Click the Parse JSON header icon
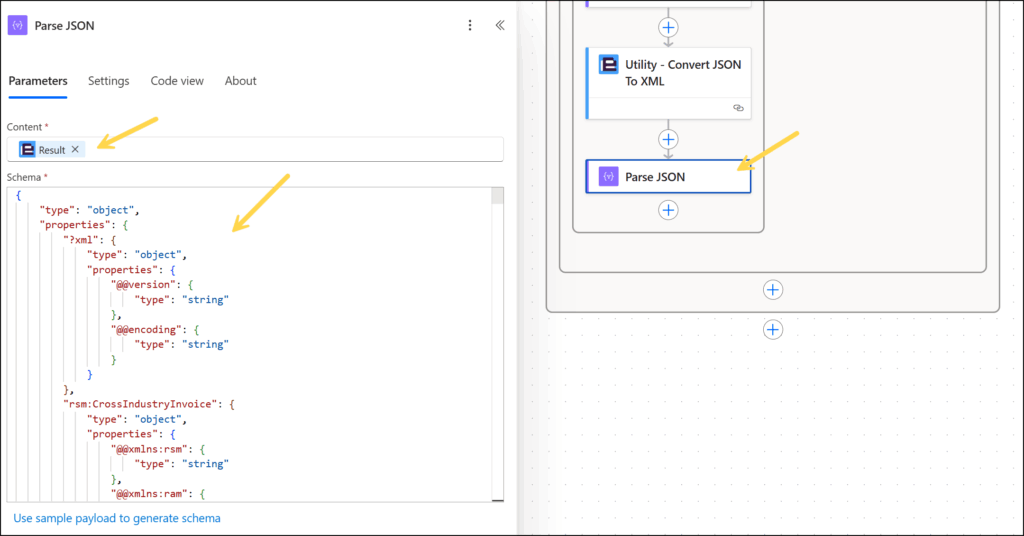Viewport: 1024px width, 536px height. pyautogui.click(x=18, y=25)
